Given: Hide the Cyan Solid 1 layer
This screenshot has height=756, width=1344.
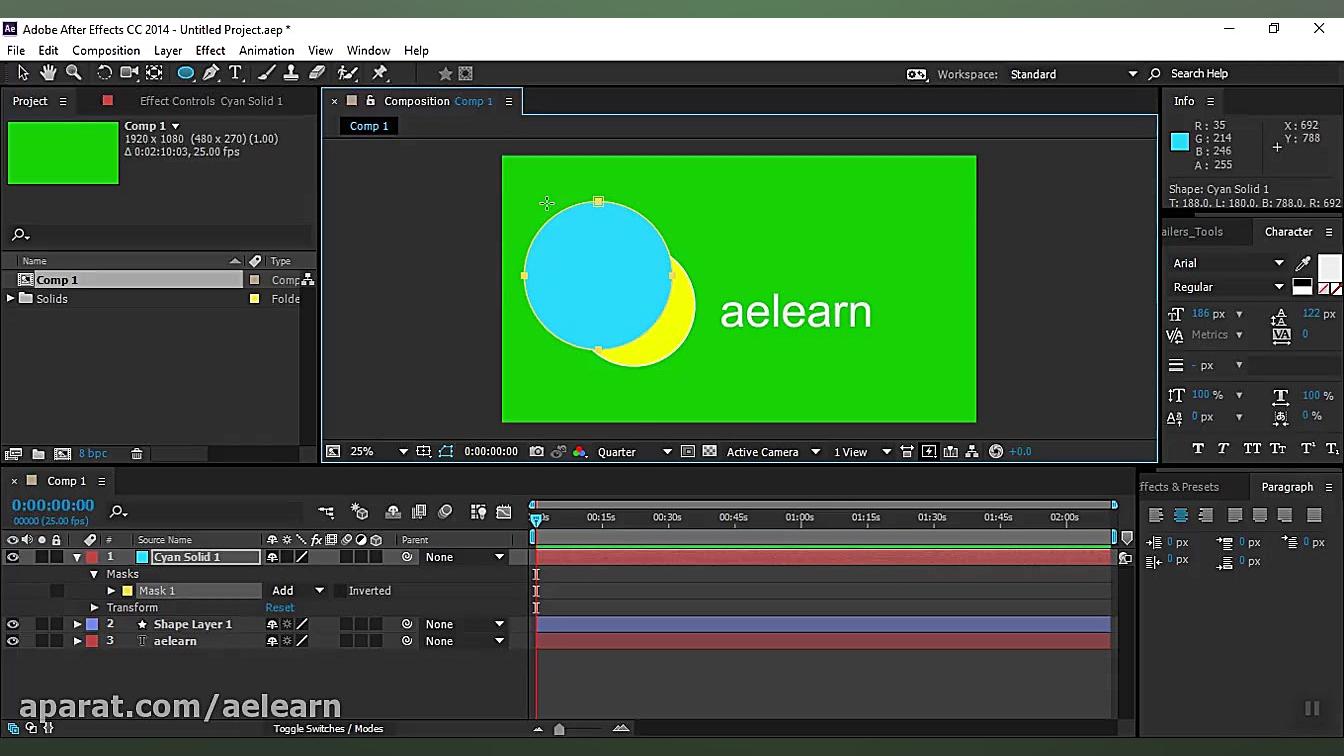Looking at the screenshot, I should tap(12, 557).
